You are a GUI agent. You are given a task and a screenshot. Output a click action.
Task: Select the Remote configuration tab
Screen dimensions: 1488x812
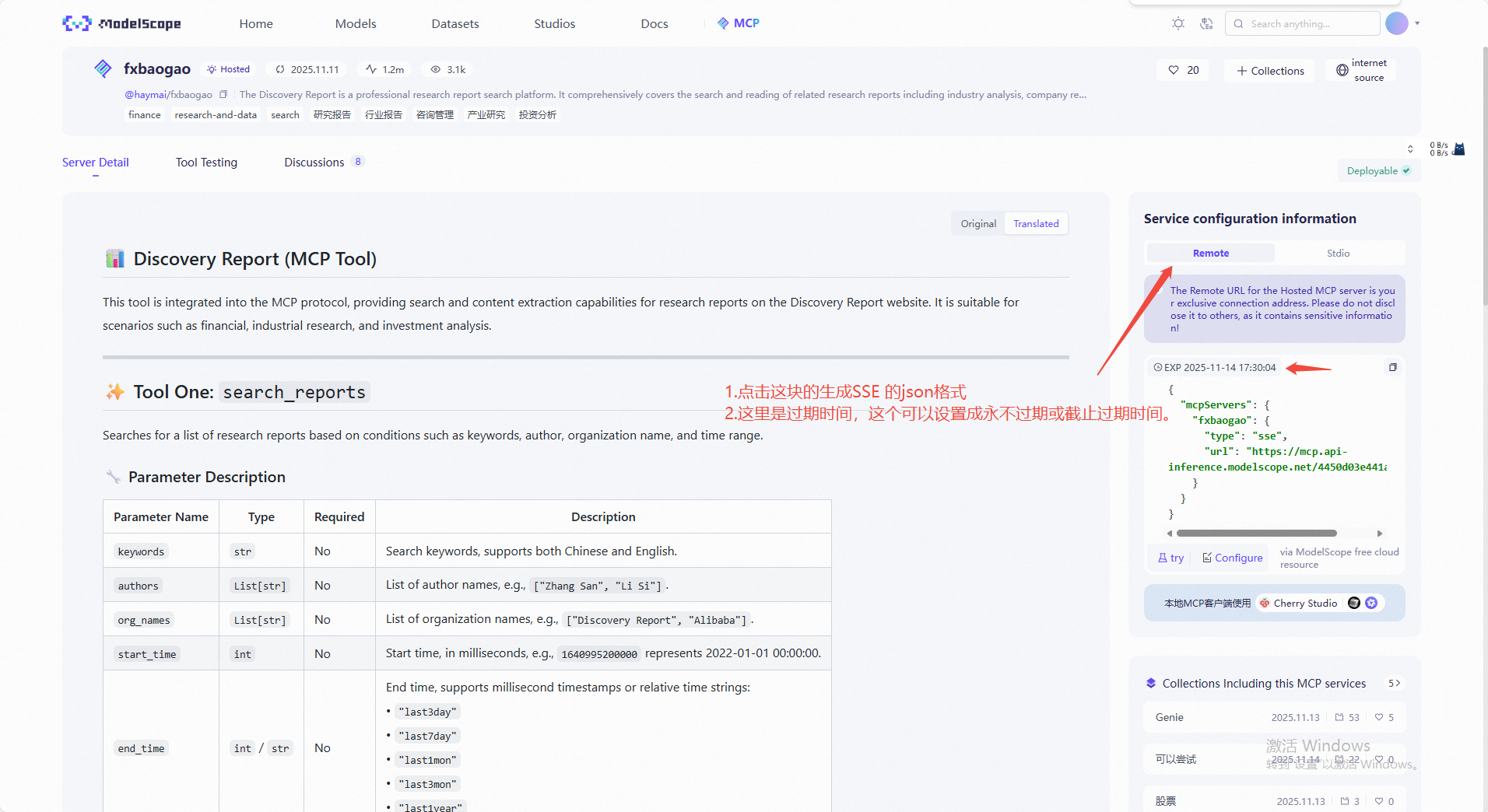coord(1211,253)
